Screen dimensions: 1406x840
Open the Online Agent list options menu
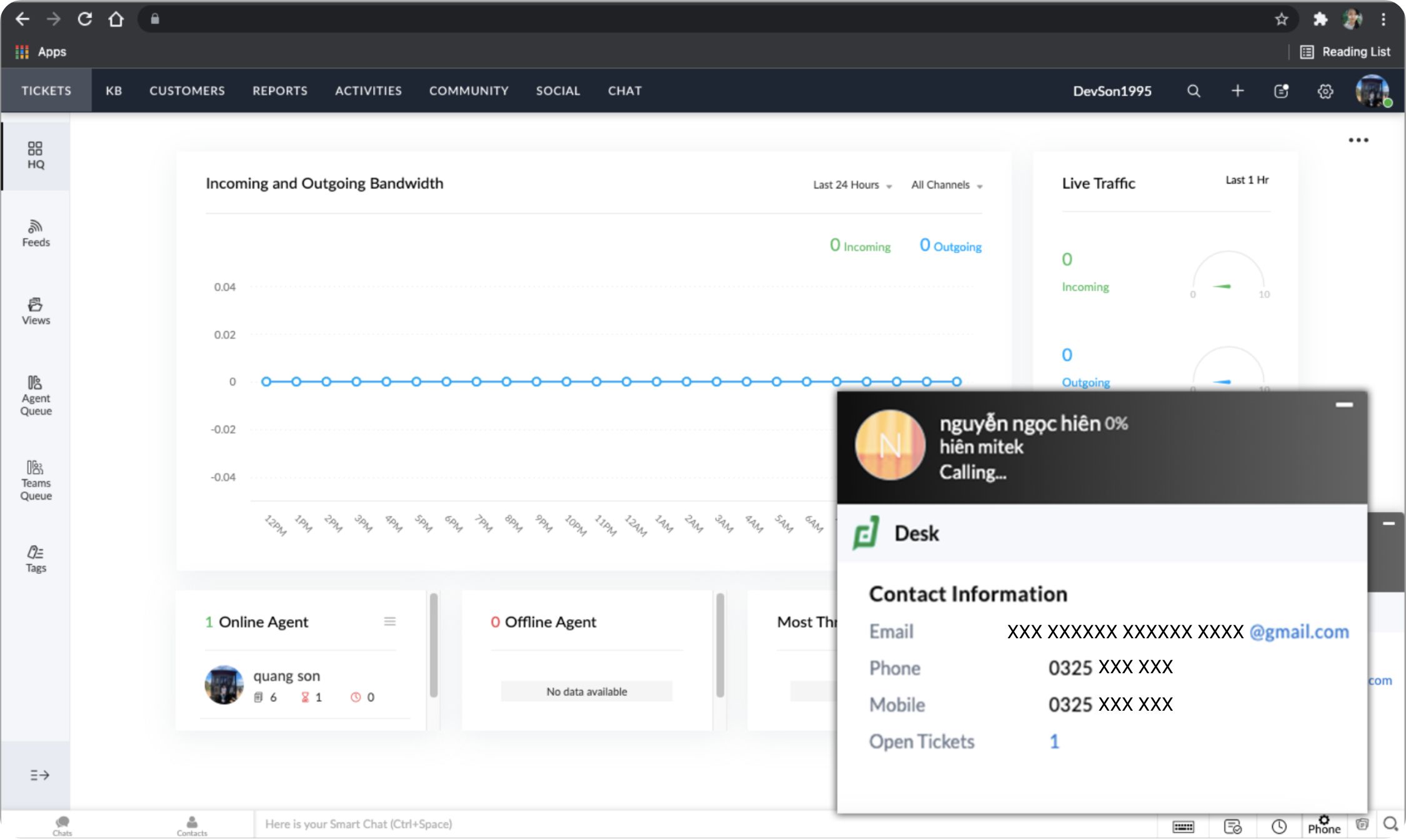coord(389,621)
